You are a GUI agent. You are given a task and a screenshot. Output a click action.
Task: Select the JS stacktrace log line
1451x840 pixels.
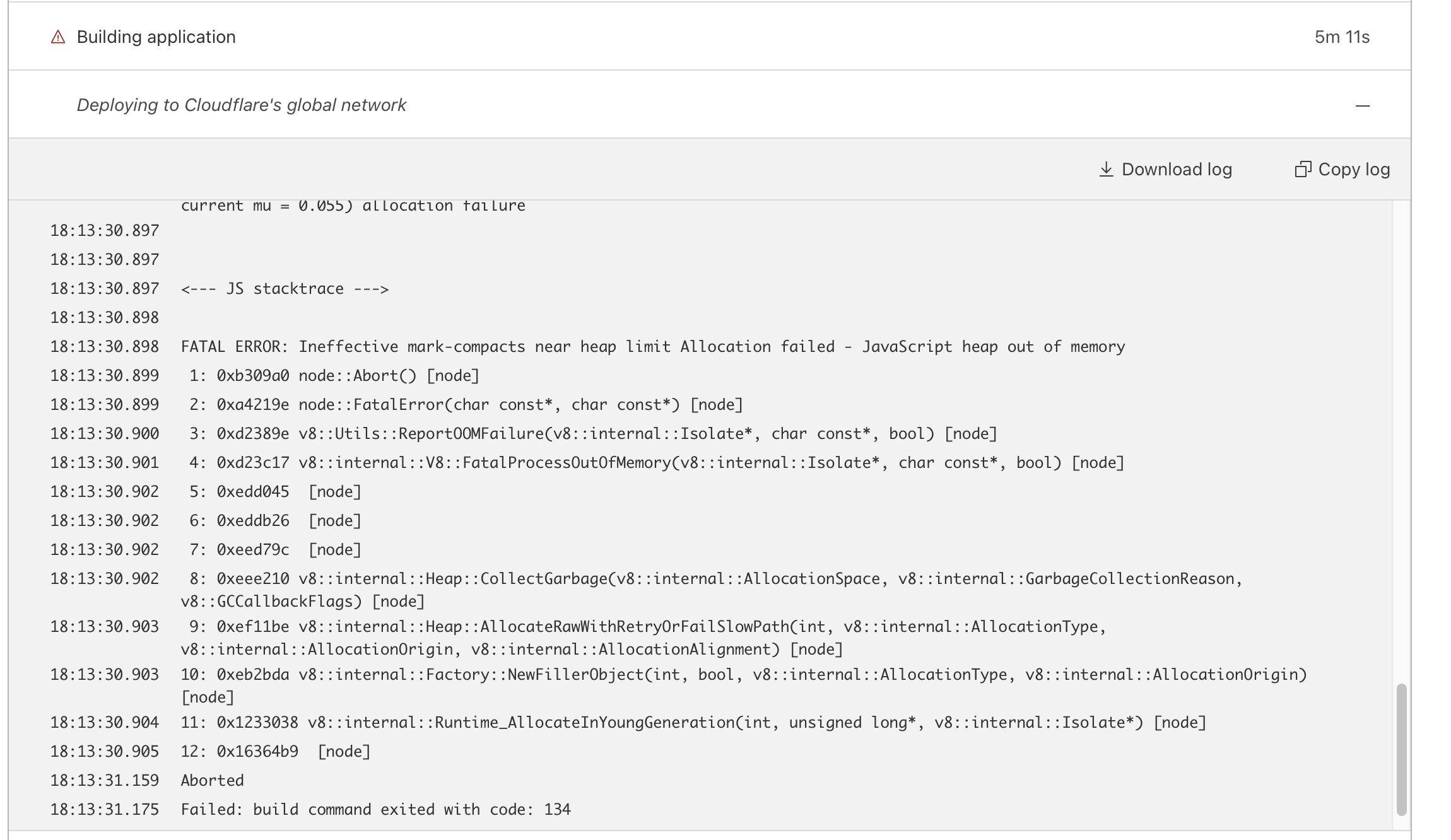click(x=285, y=288)
